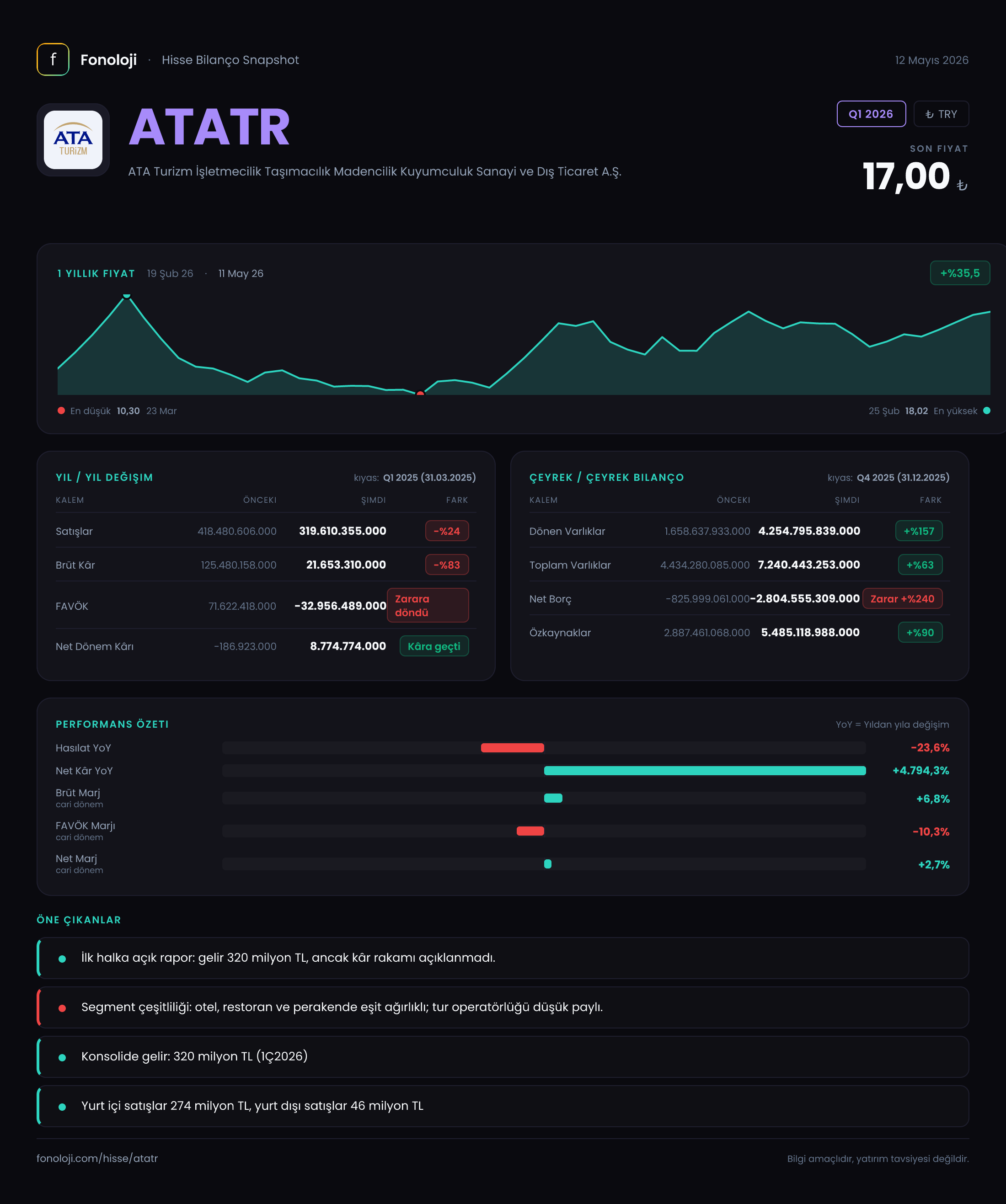The height and width of the screenshot is (1204, 1006).
Task: Click Toplam Varlıklar value 7.240.443.253.000
Action: 809,565
